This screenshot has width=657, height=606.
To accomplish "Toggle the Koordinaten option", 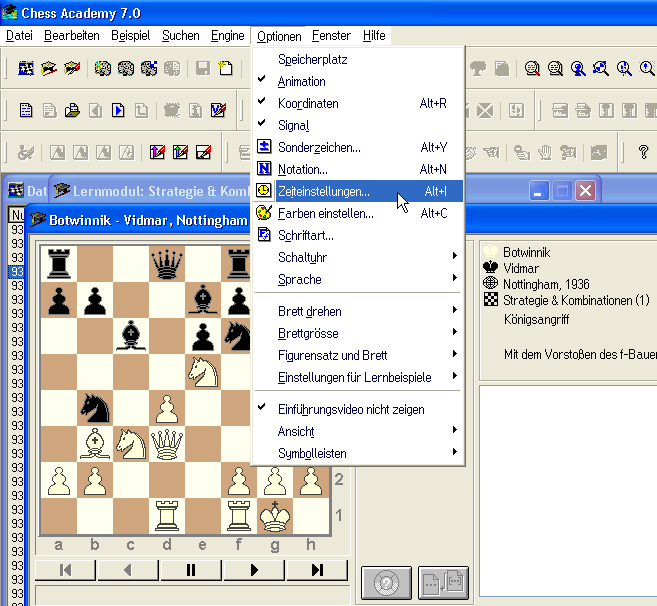I will coord(359,103).
